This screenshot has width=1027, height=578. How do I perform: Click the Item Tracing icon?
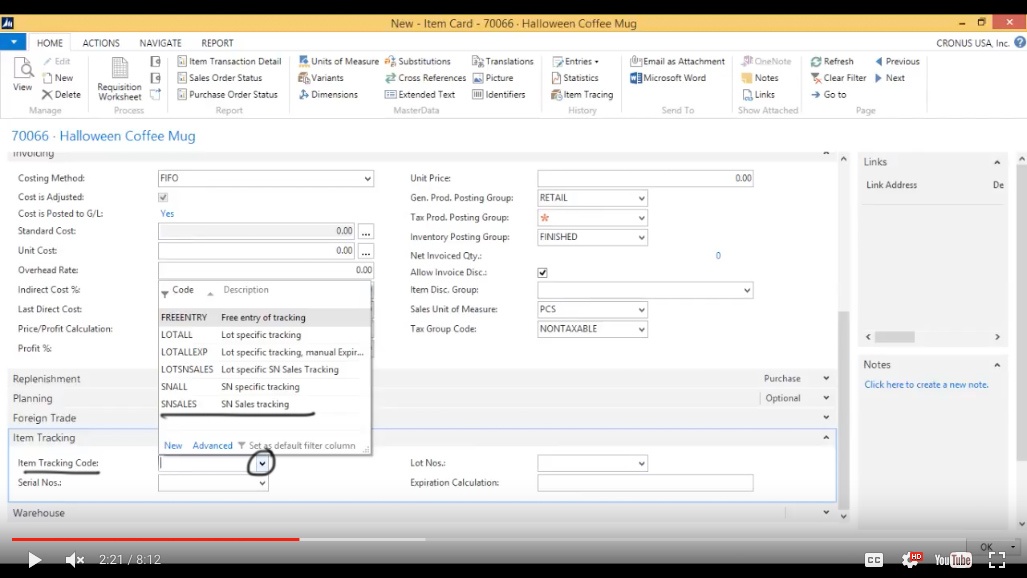coord(557,95)
